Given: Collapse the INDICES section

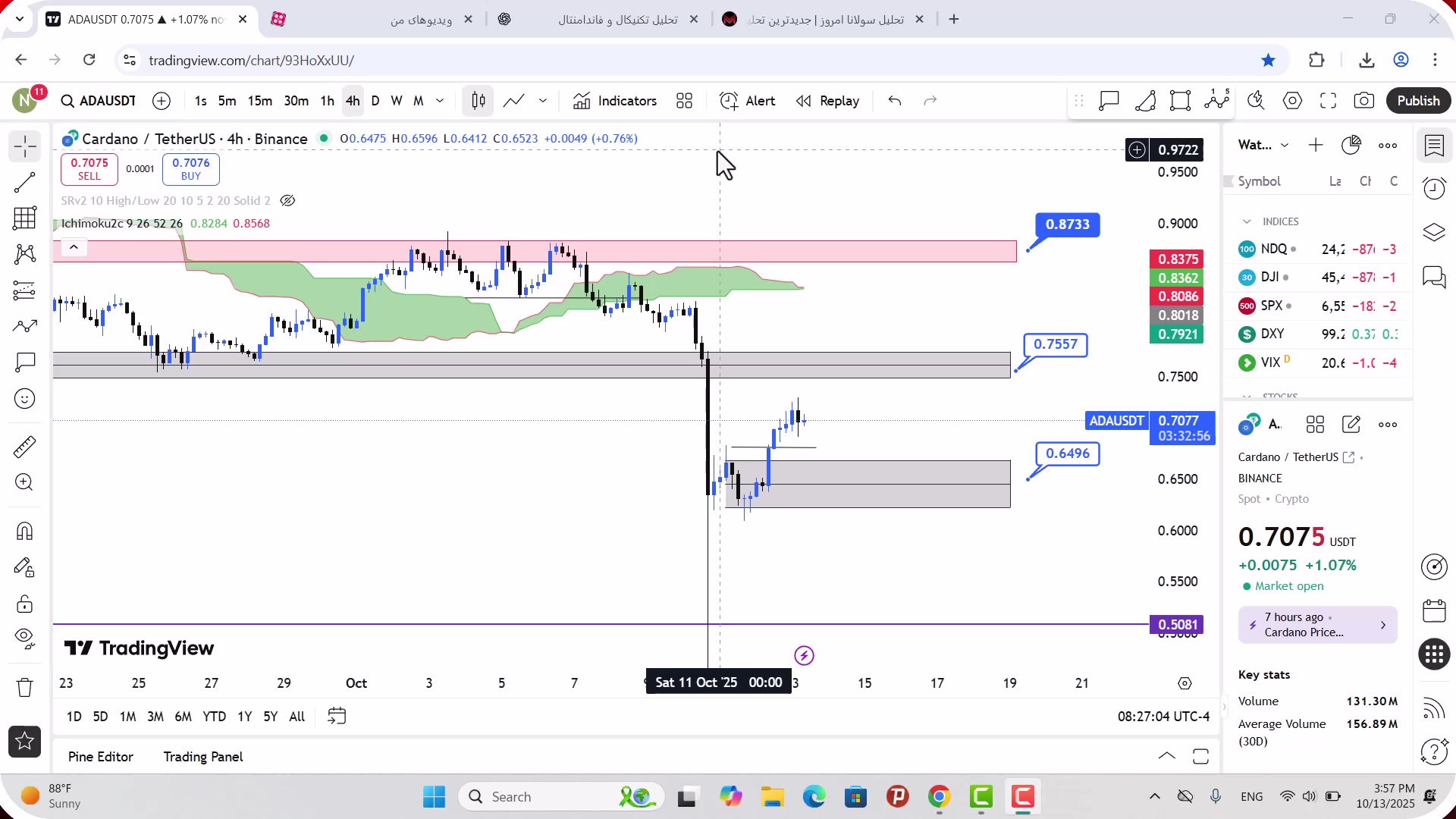Looking at the screenshot, I should pyautogui.click(x=1247, y=221).
